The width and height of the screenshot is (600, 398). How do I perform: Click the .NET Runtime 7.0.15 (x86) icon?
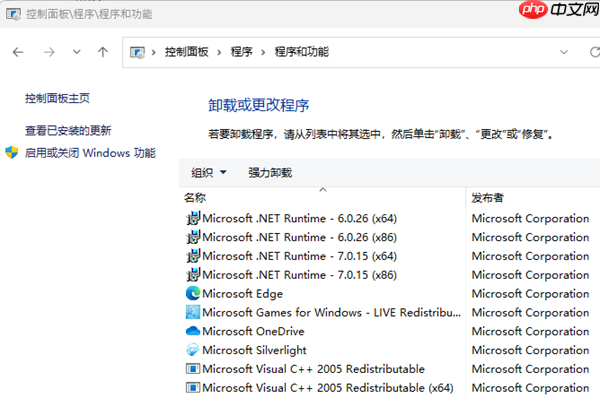point(193,274)
